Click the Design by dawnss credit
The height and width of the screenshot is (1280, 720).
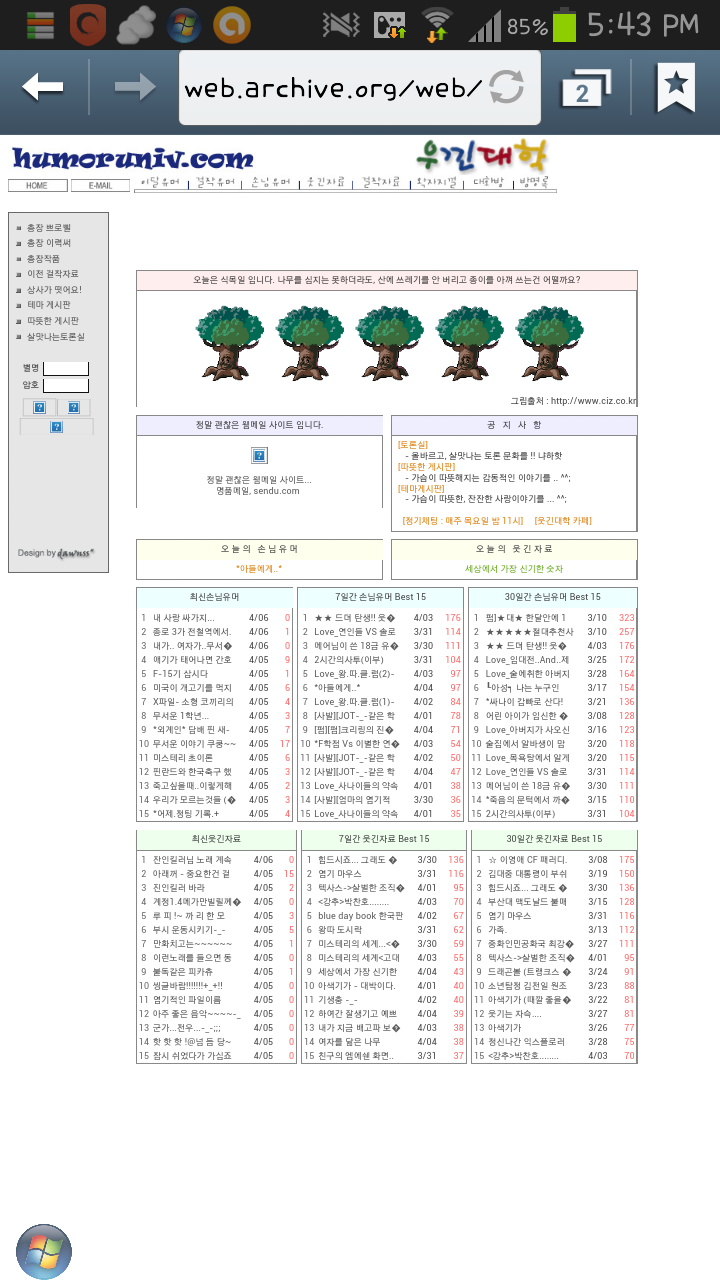click(x=56, y=553)
